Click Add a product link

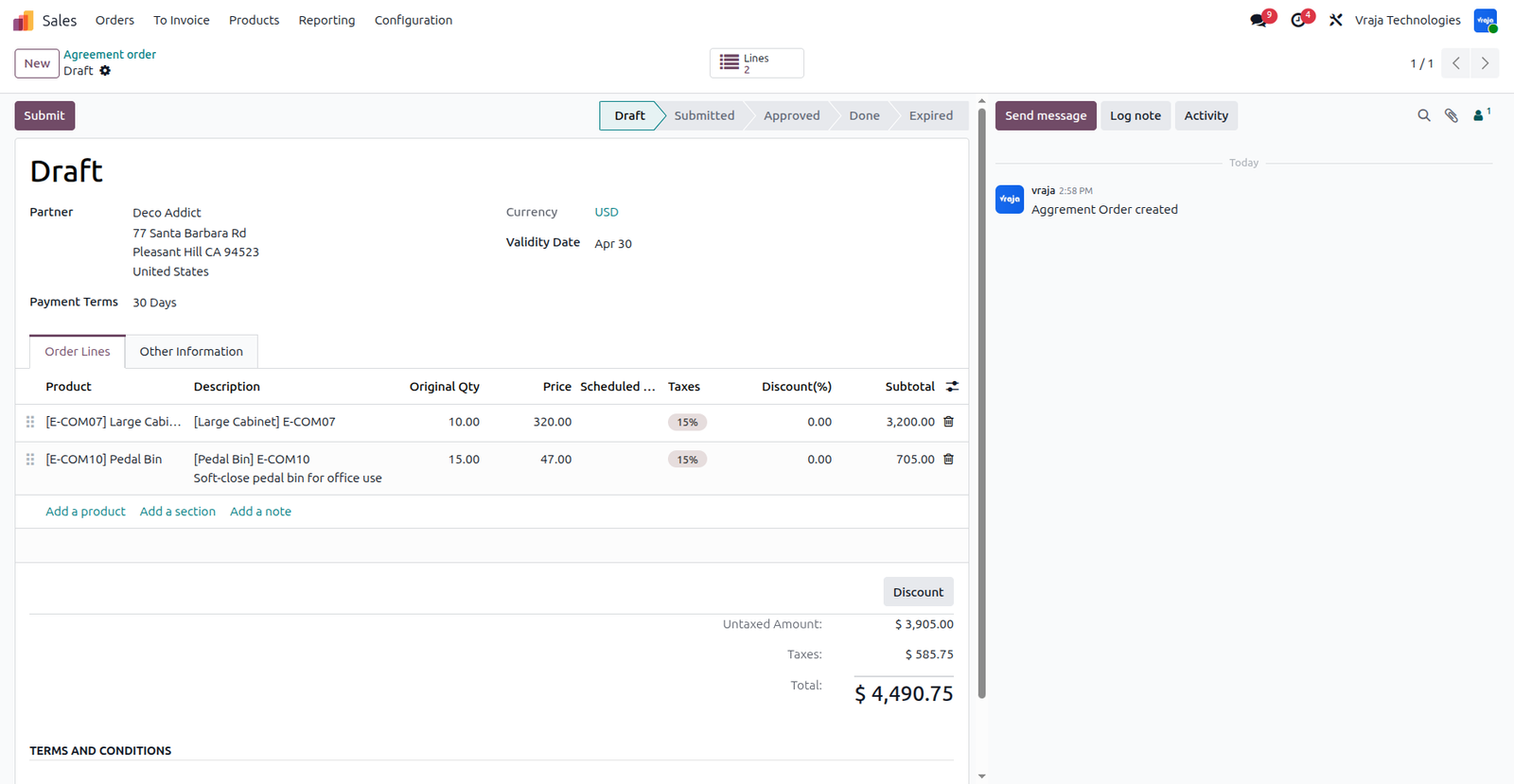pos(85,512)
